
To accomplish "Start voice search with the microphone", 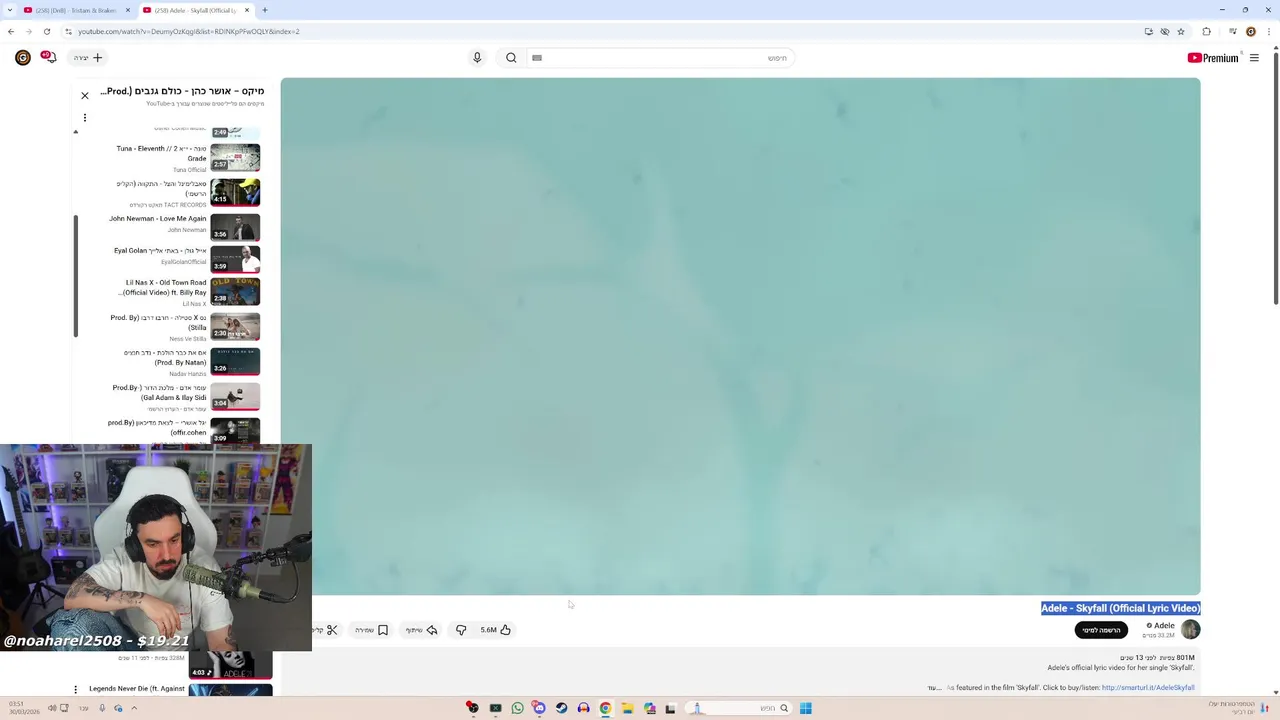I will (477, 58).
